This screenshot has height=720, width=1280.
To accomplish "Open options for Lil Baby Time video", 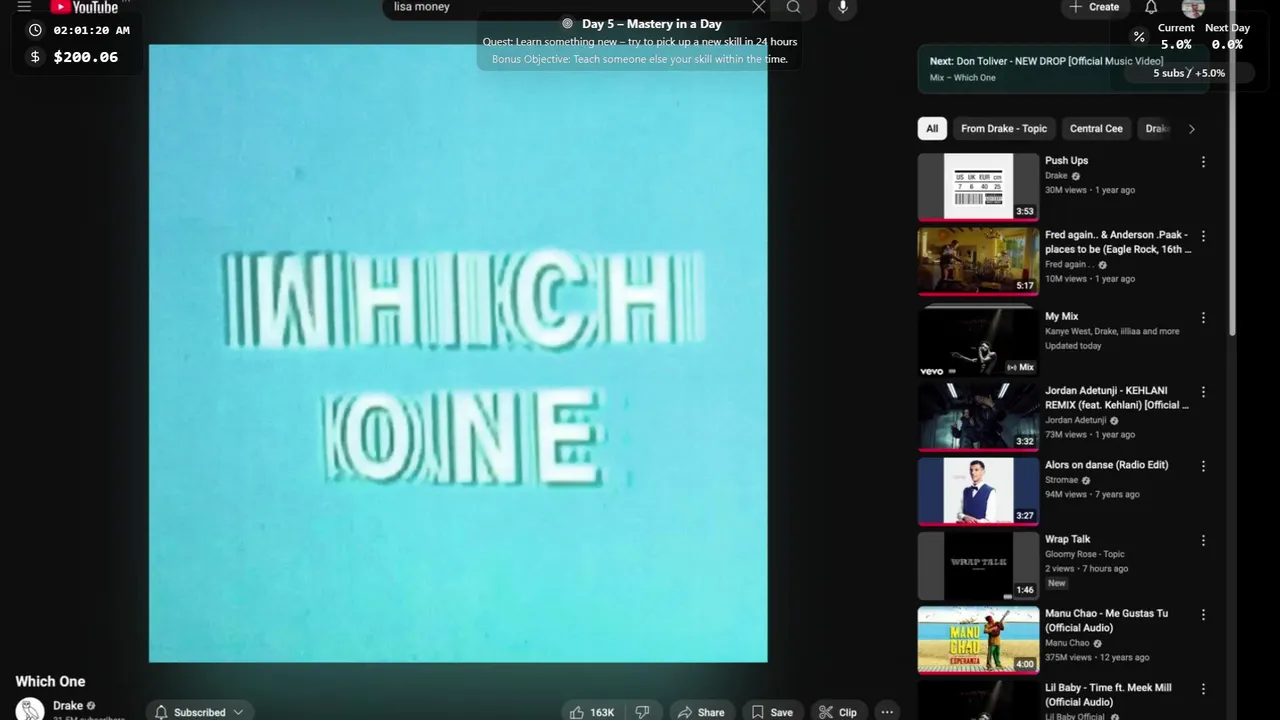I will pyautogui.click(x=1203, y=689).
